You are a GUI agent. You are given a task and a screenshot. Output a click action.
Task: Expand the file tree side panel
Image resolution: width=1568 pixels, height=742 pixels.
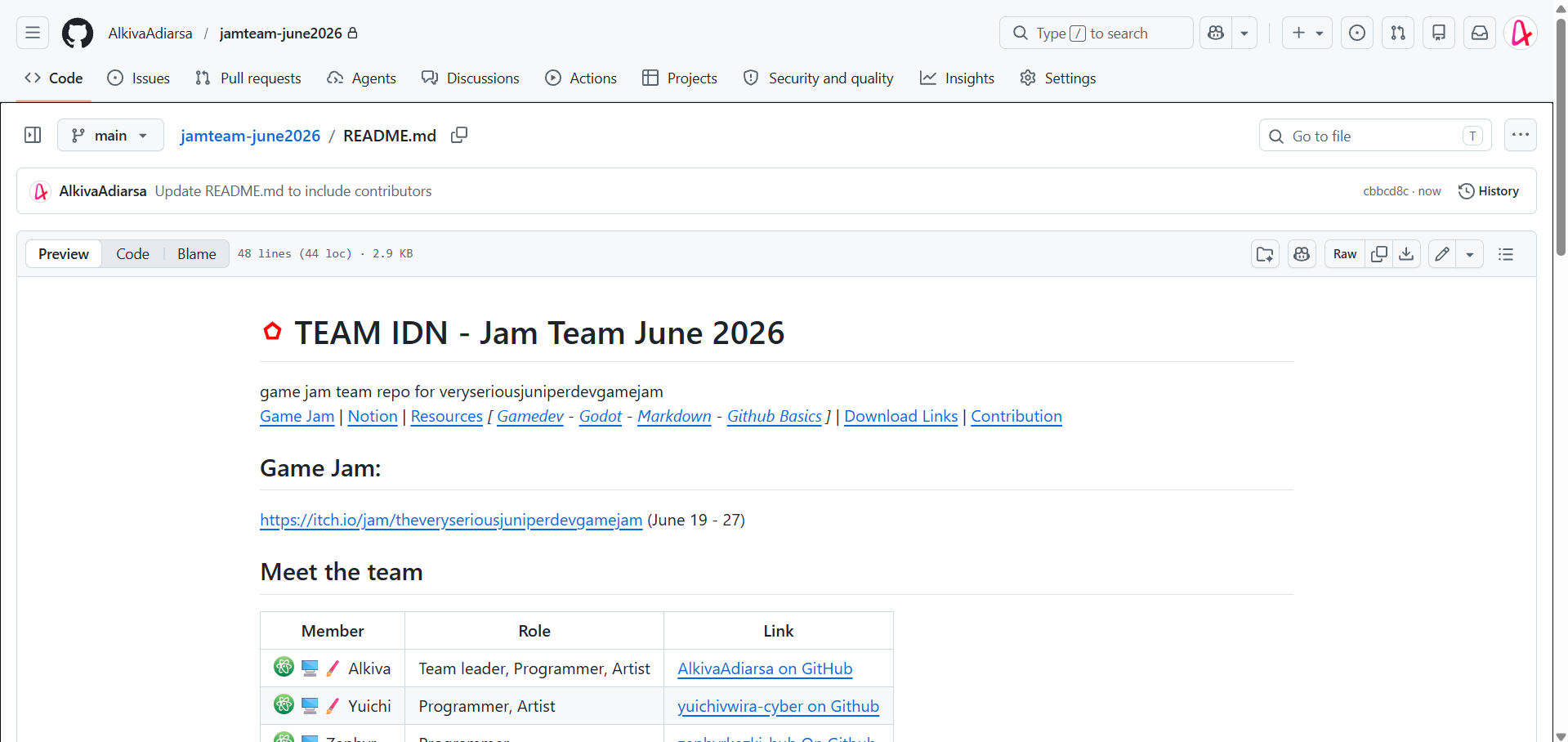coord(33,135)
